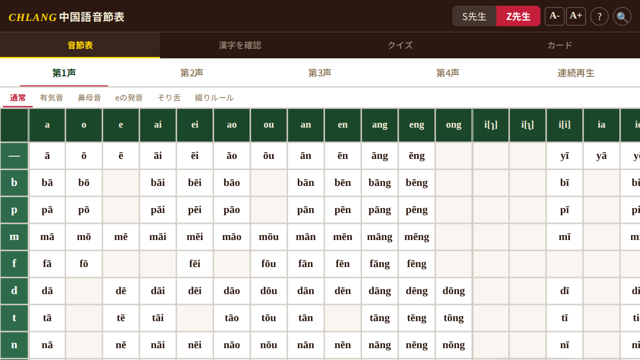Click row header 'f'

14,264
